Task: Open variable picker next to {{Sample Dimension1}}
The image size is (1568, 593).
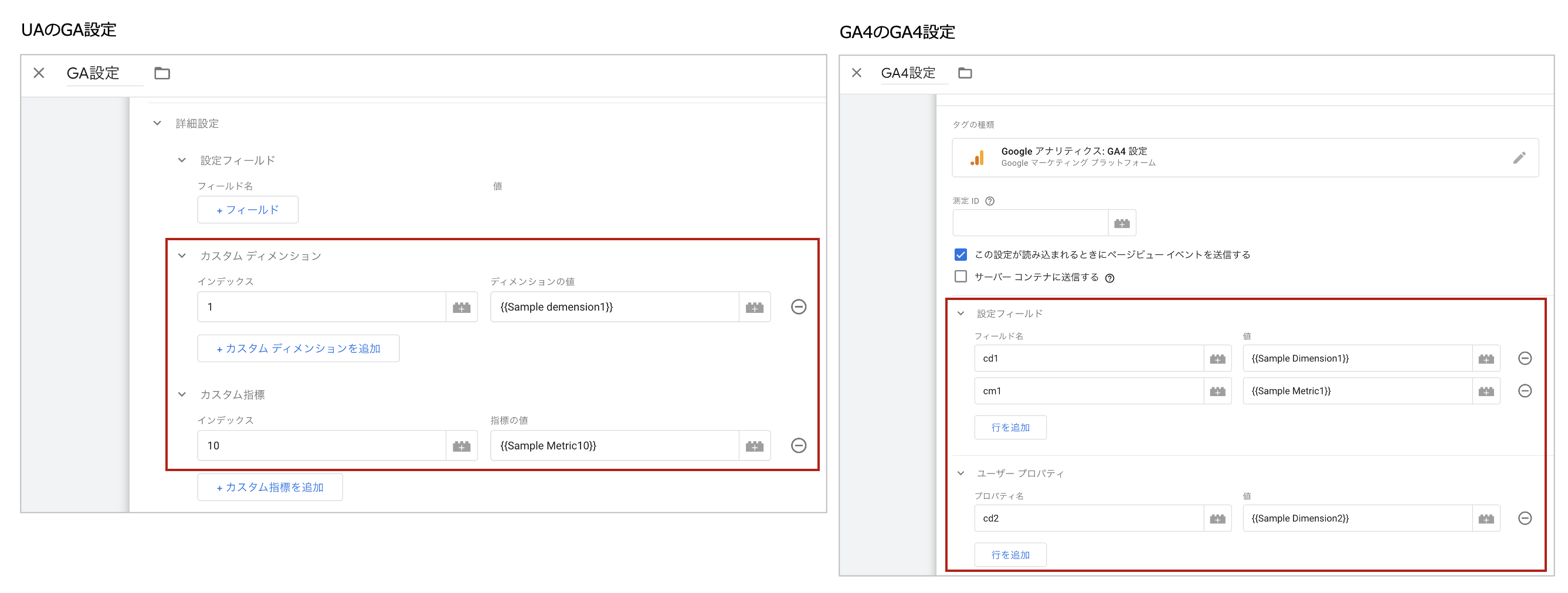Action: coord(1486,358)
